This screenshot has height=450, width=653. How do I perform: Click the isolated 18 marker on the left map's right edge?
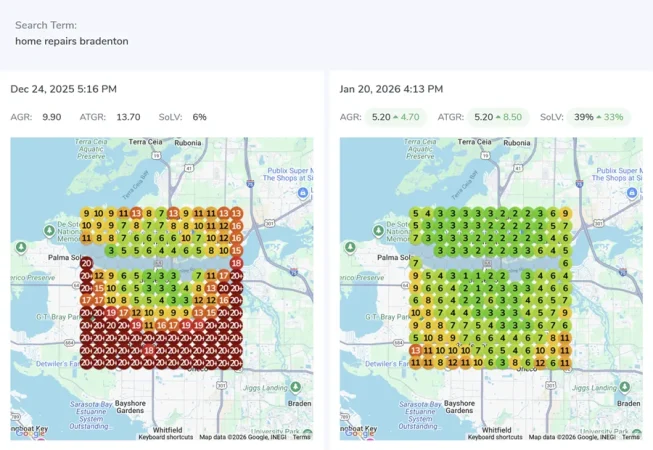tap(237, 263)
